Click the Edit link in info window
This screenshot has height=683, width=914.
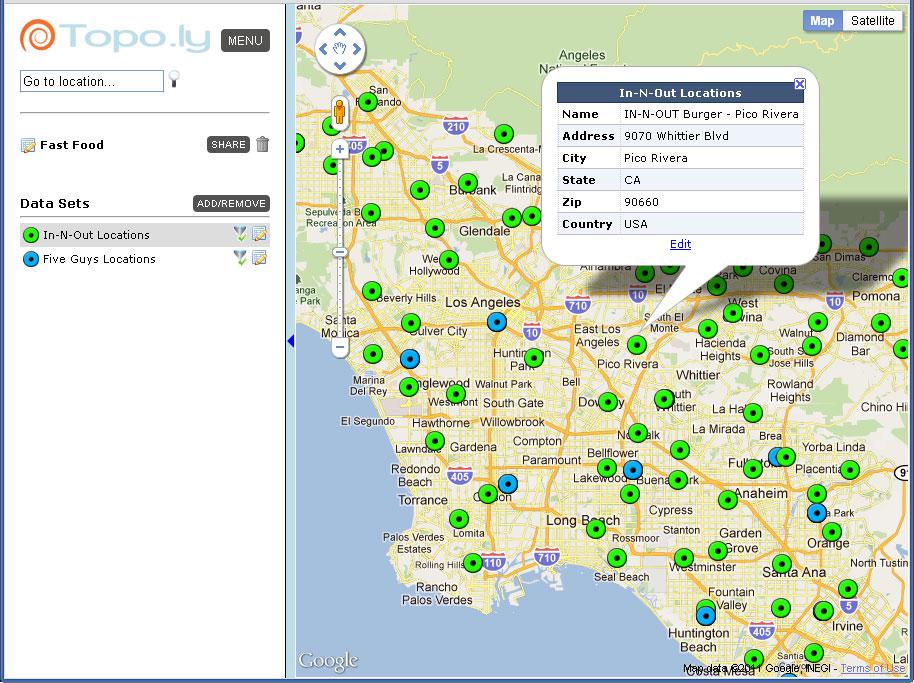(680, 244)
